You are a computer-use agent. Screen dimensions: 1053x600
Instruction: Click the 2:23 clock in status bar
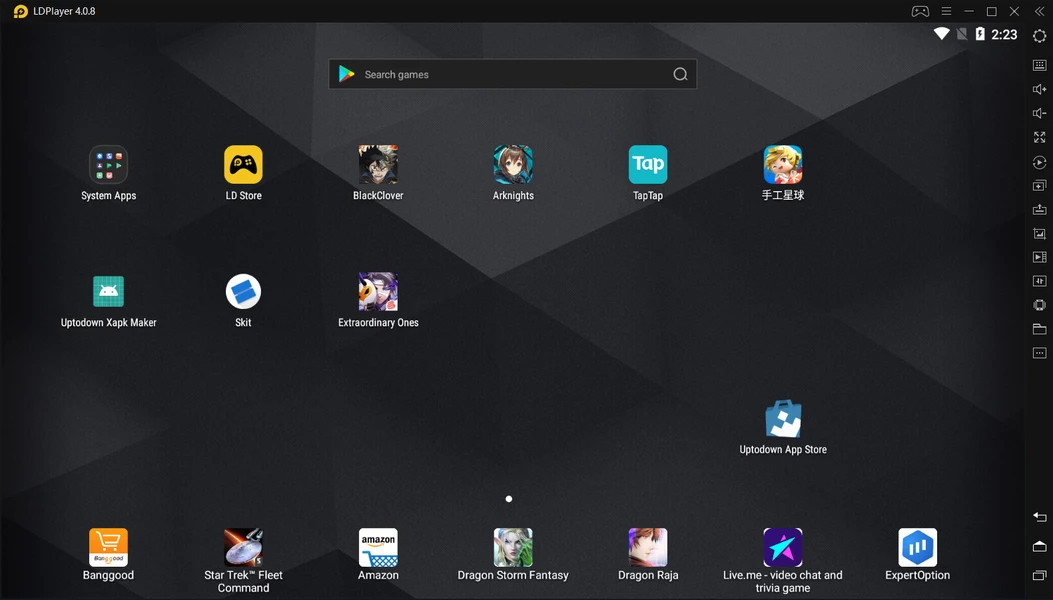coord(1005,34)
